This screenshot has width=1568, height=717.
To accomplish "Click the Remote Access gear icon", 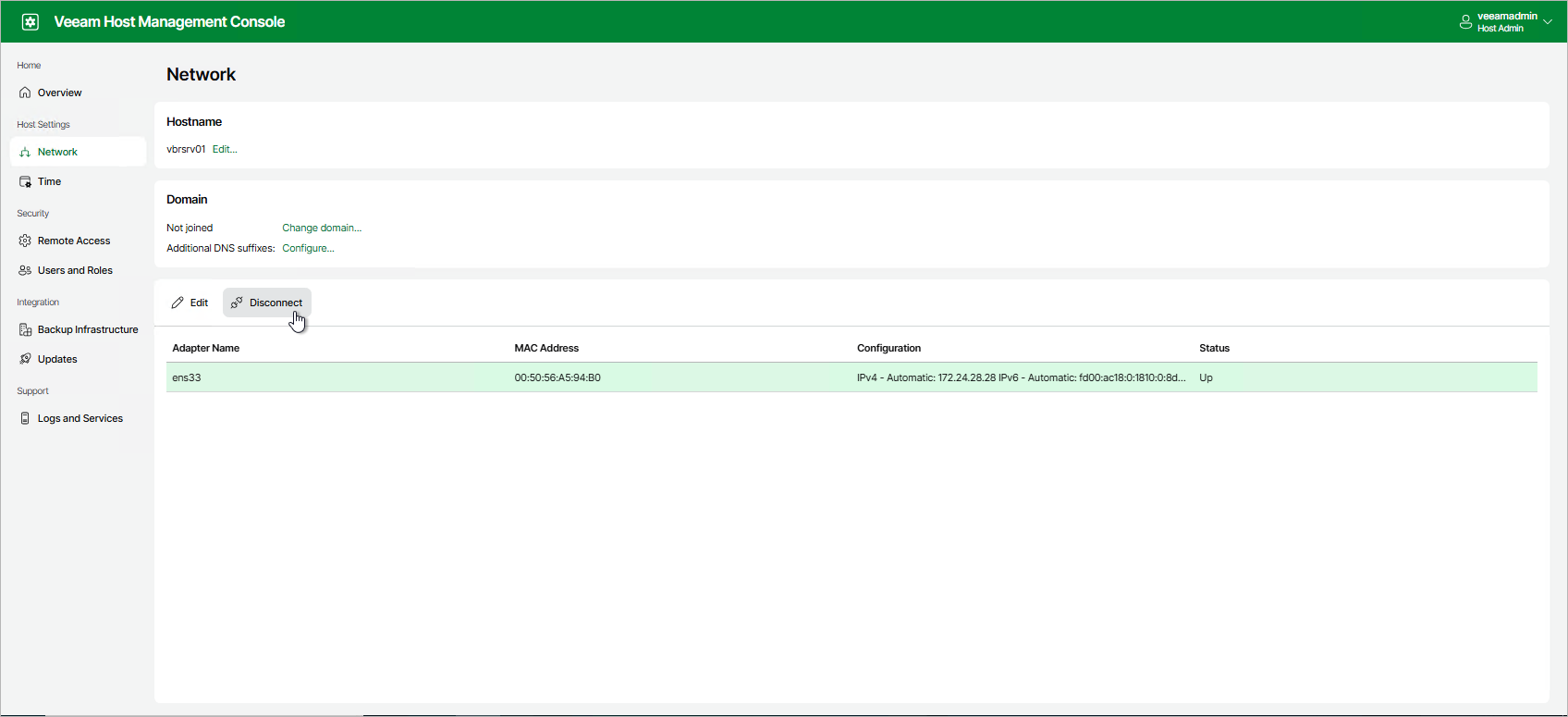I will (x=25, y=241).
